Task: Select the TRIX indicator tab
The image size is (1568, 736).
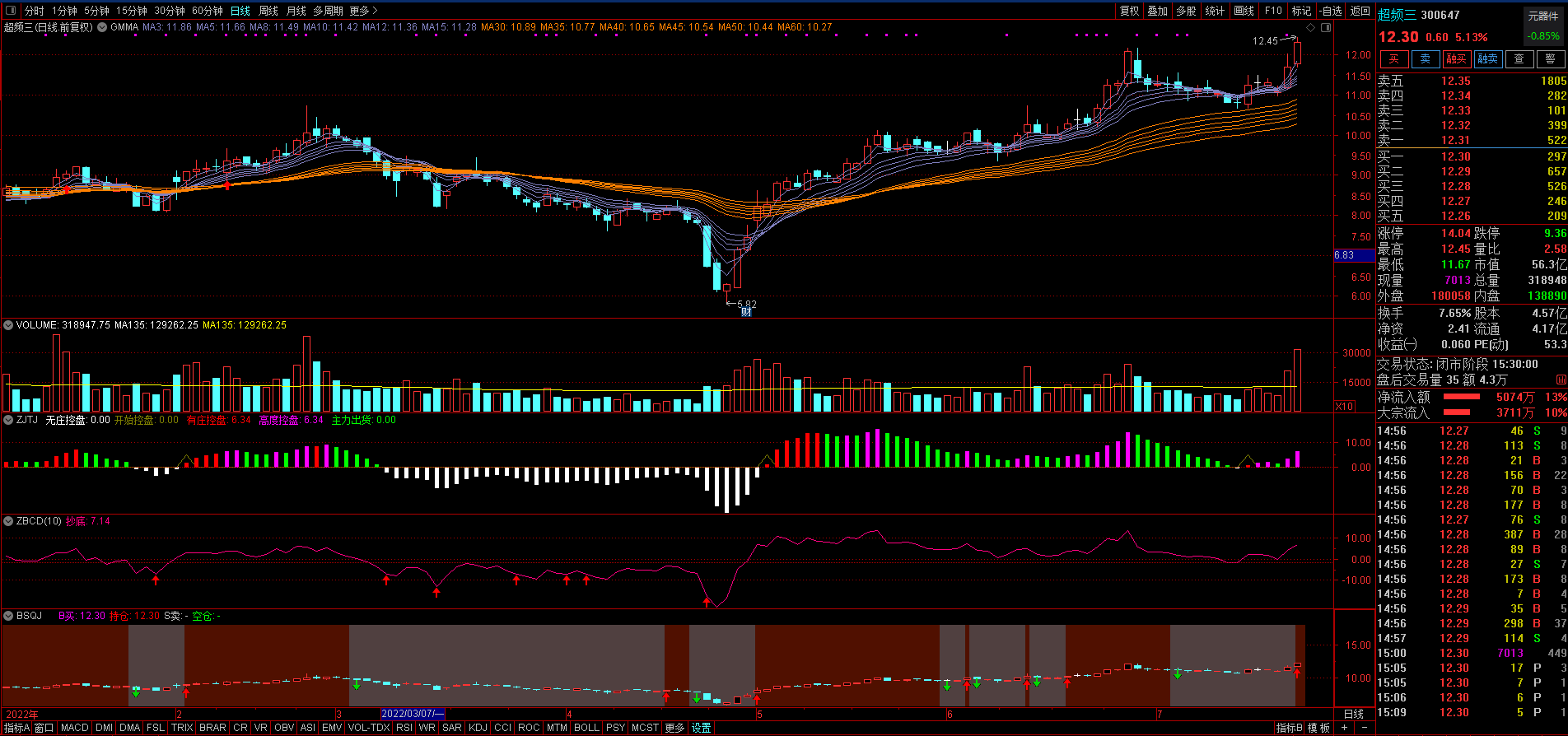Action: tap(182, 728)
